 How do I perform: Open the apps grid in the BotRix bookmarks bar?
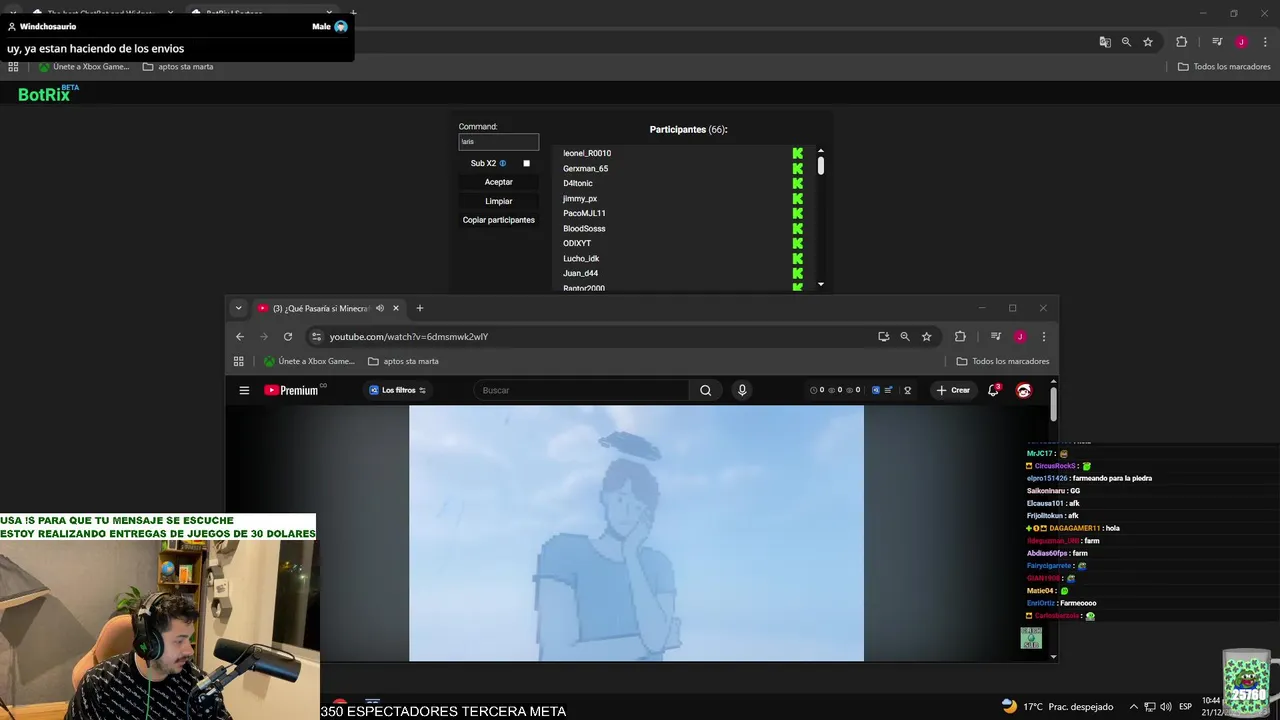click(13, 67)
